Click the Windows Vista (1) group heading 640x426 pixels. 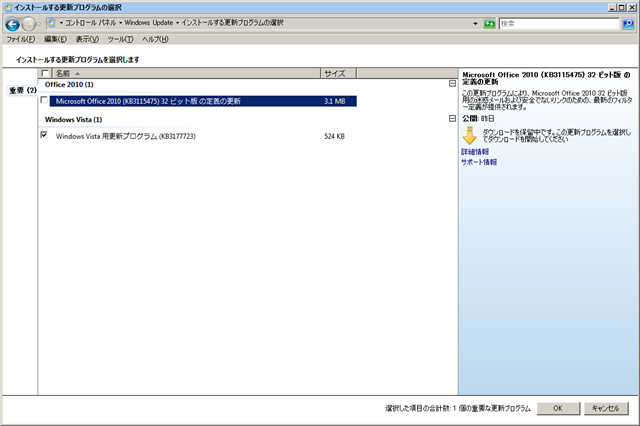(73, 120)
